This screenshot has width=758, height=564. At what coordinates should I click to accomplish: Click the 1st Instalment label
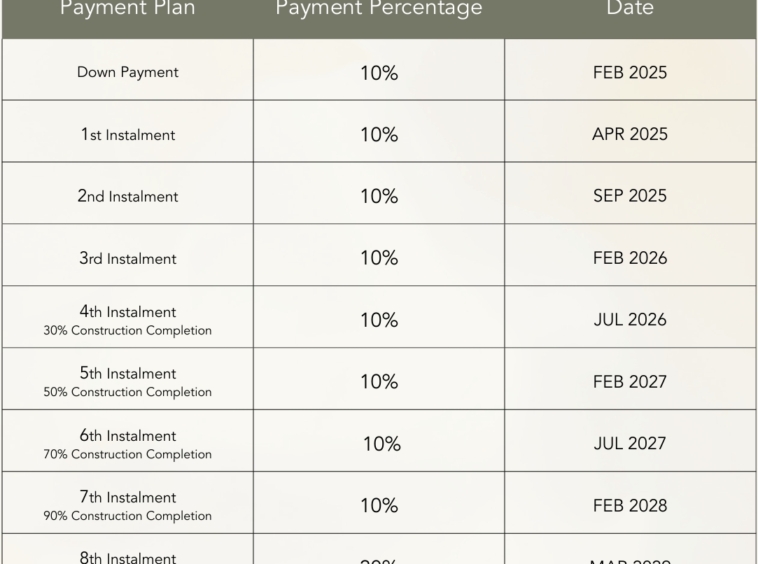127,135
